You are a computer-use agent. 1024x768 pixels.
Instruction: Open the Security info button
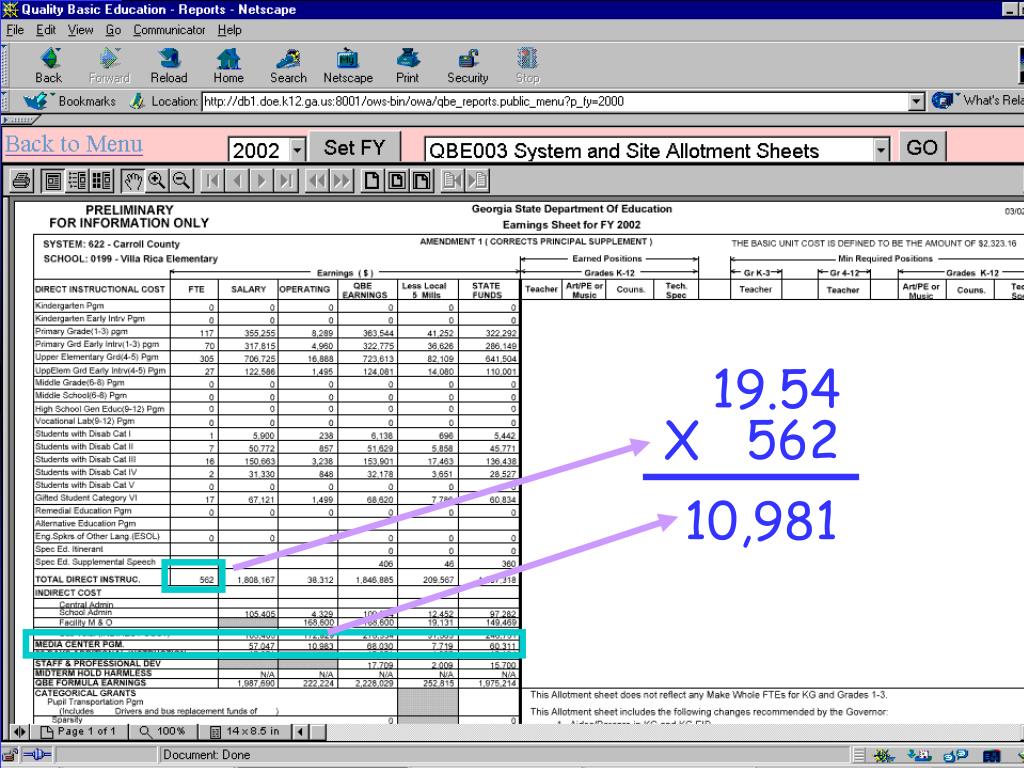click(x=468, y=66)
